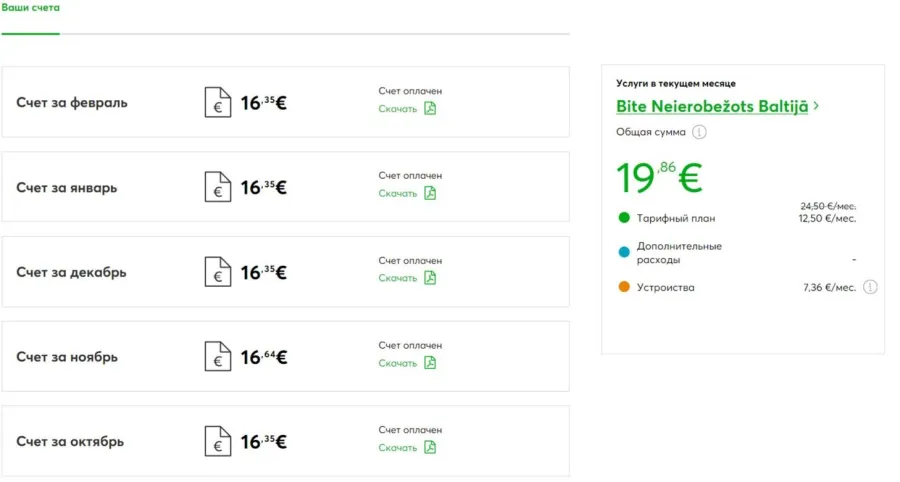The image size is (900, 482).
Task: Open Счет за февраль invoice row
Action: pos(285,102)
